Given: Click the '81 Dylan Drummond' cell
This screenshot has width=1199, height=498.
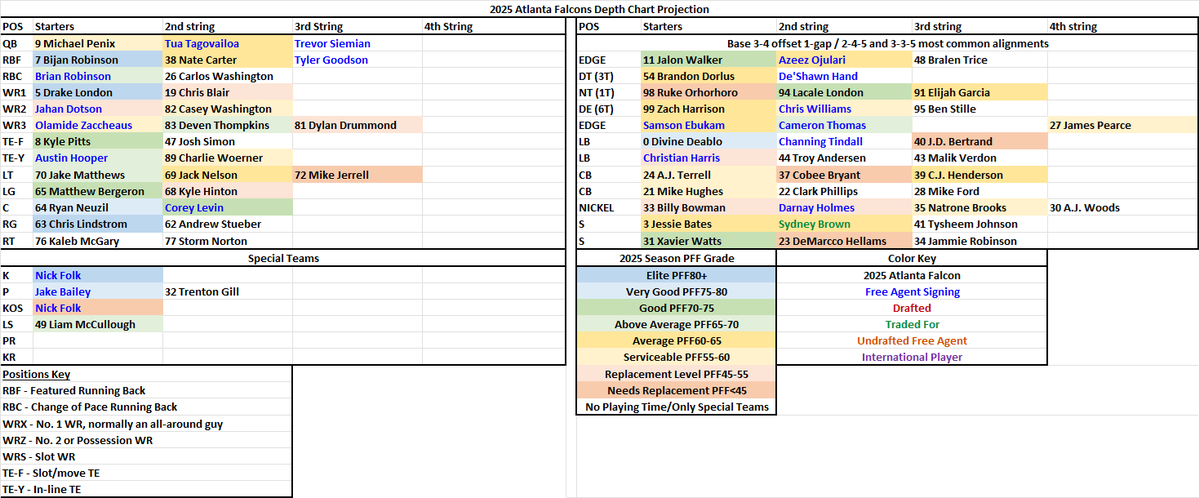Looking at the screenshot, I should coord(357,125).
